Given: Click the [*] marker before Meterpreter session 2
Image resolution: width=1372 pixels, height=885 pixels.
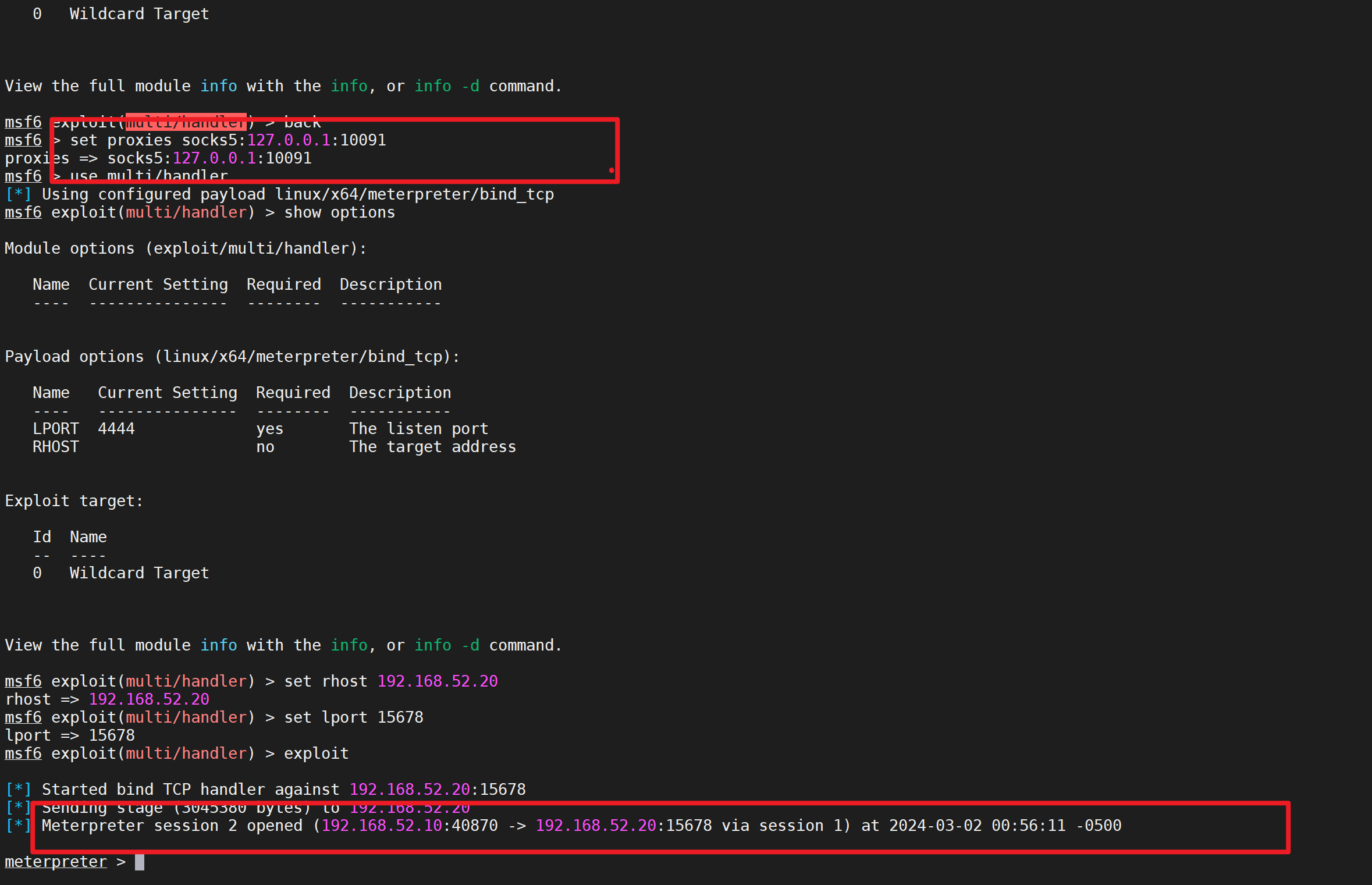Looking at the screenshot, I should point(18,826).
